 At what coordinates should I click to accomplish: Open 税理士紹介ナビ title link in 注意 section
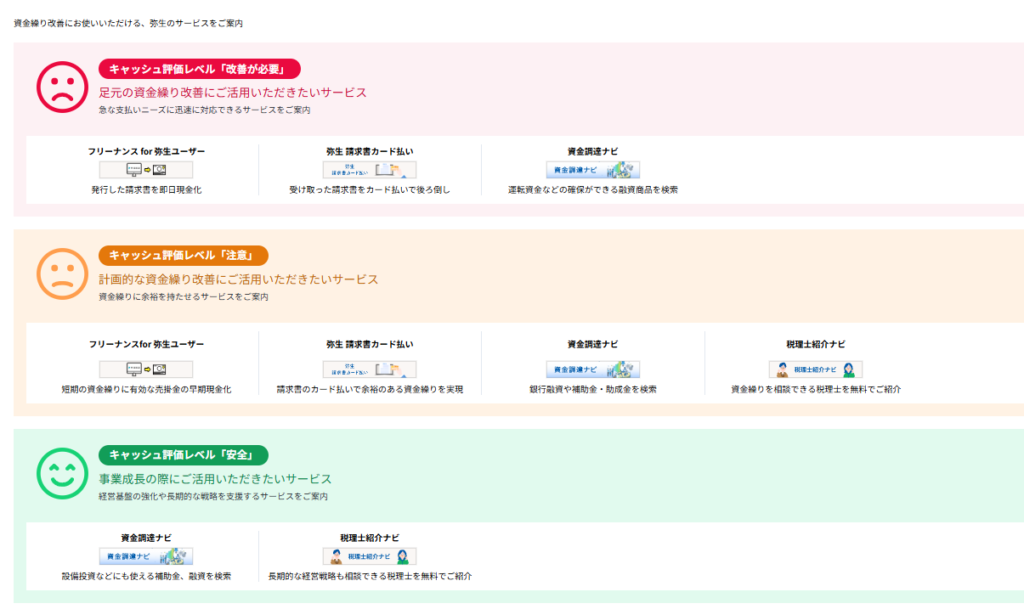(815, 345)
